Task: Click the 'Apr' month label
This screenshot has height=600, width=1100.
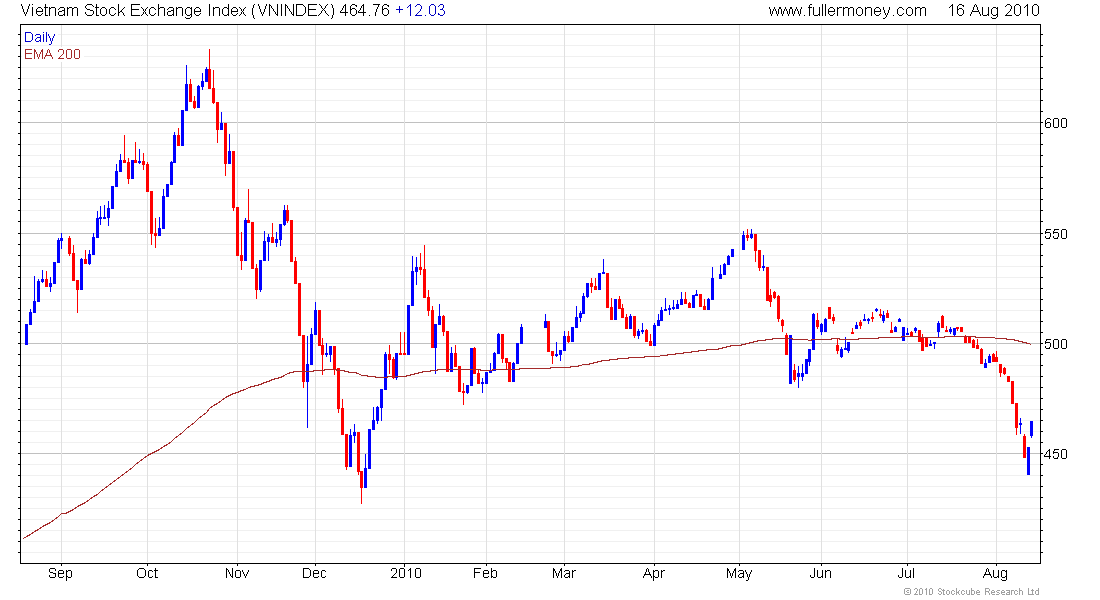Action: tap(654, 574)
